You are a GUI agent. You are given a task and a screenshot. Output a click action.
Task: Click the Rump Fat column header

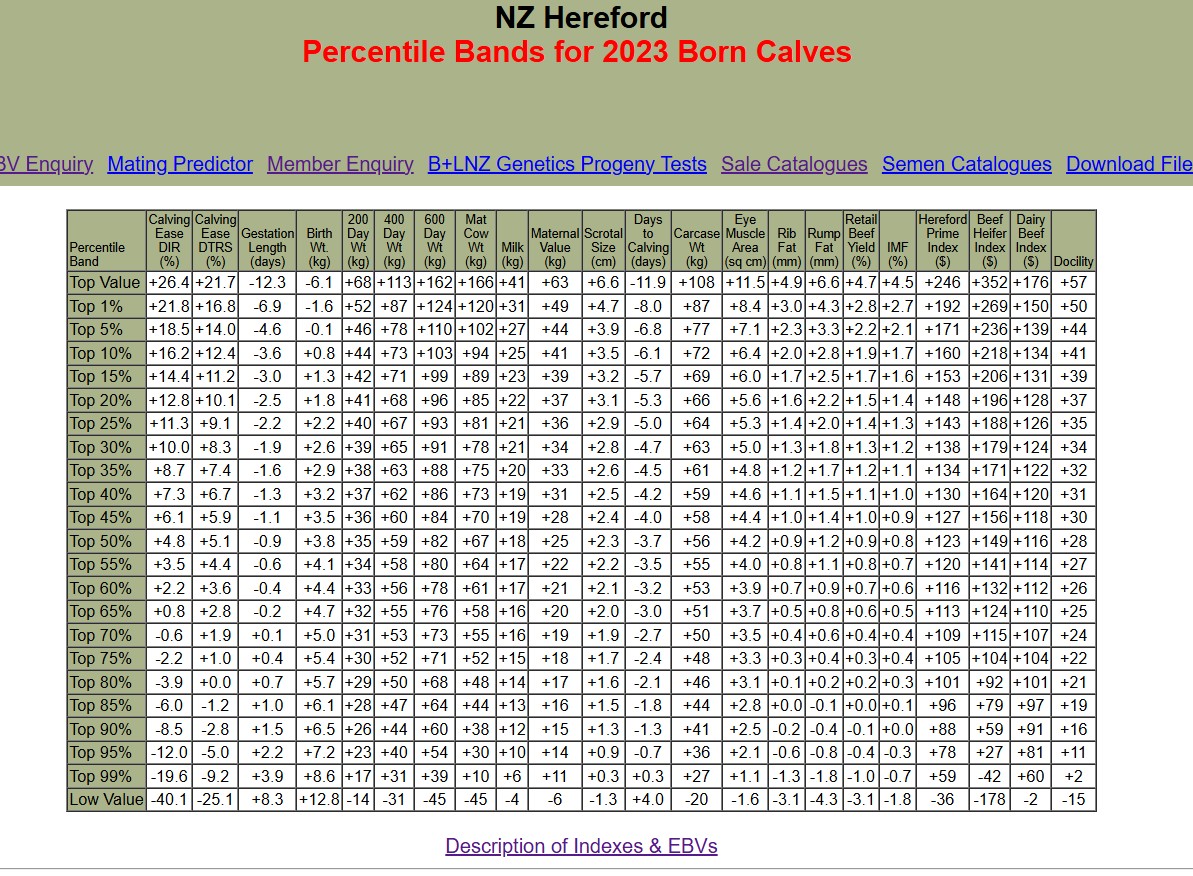click(x=824, y=241)
